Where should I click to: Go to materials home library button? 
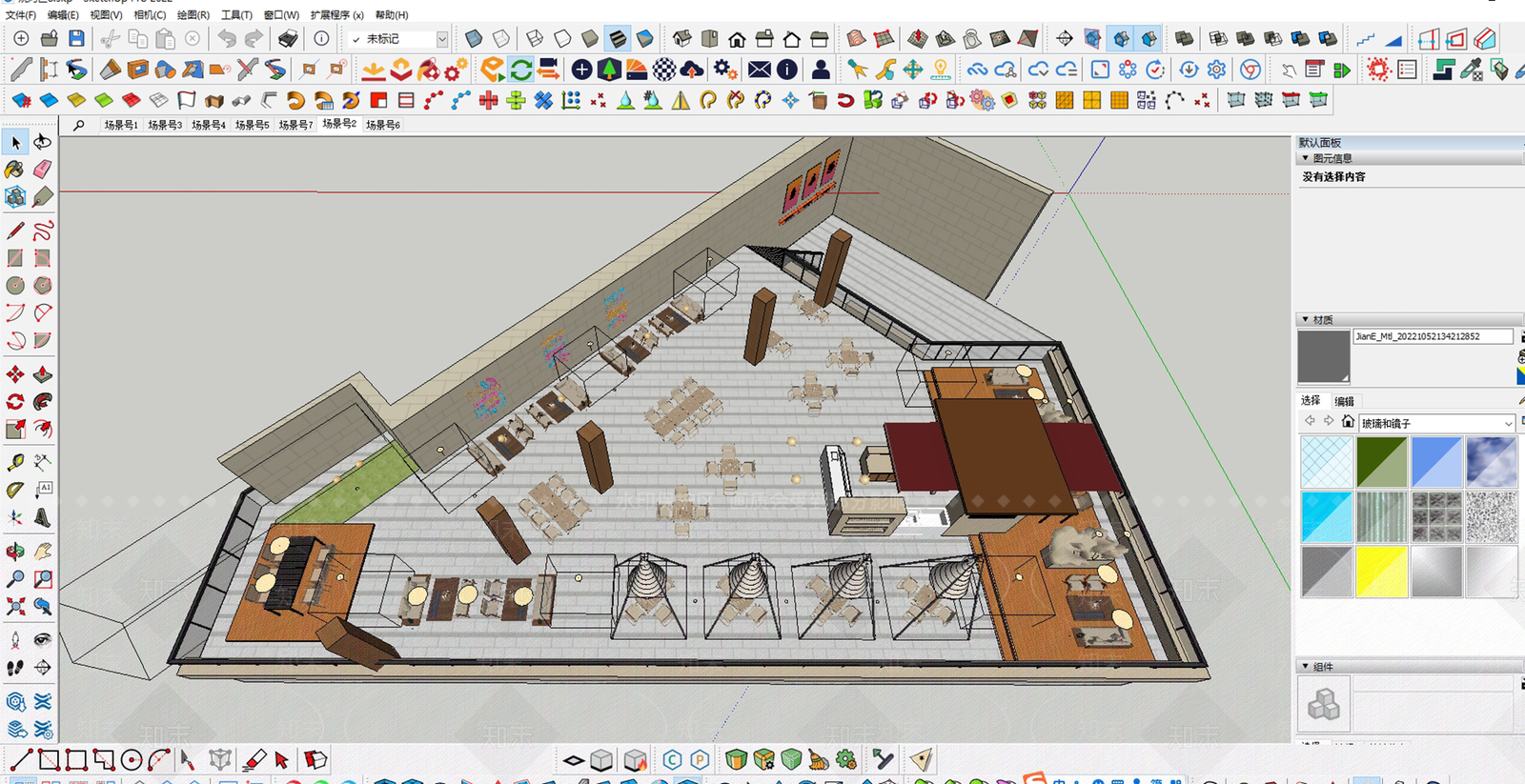pyautogui.click(x=1348, y=421)
